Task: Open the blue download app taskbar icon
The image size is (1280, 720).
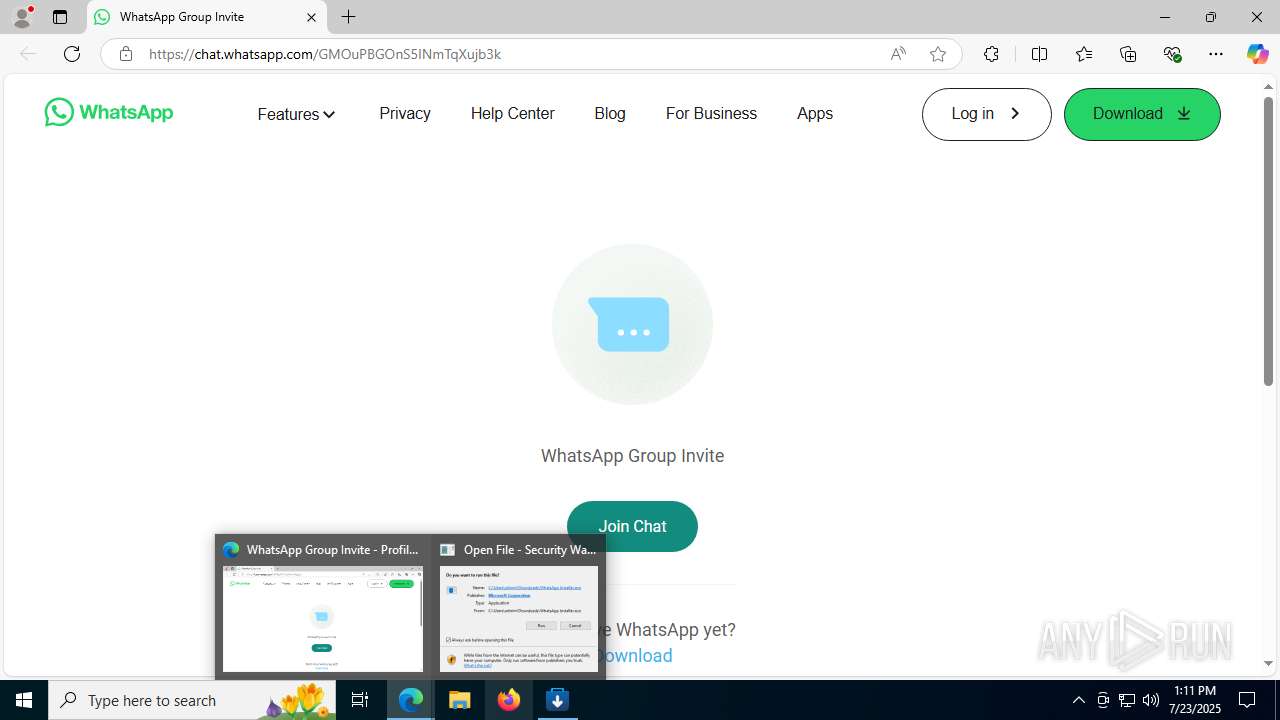Action: [x=558, y=700]
